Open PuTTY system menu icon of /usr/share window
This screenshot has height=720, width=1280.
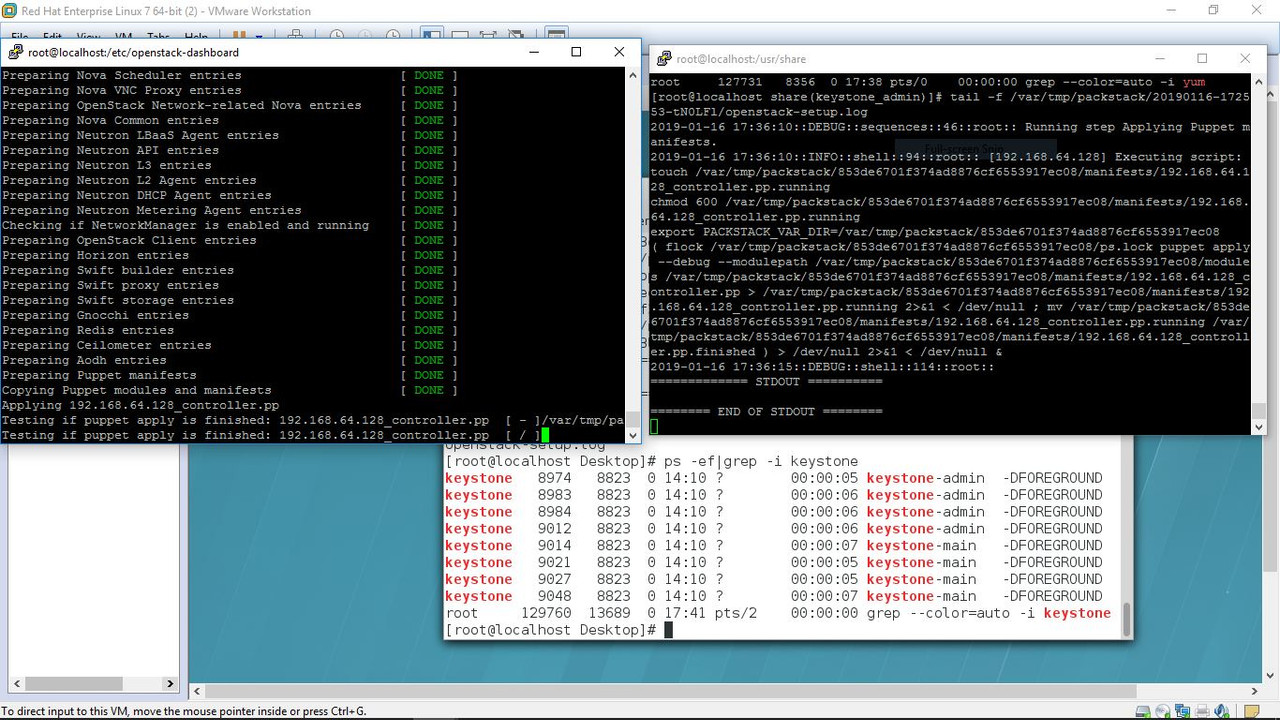[x=662, y=59]
